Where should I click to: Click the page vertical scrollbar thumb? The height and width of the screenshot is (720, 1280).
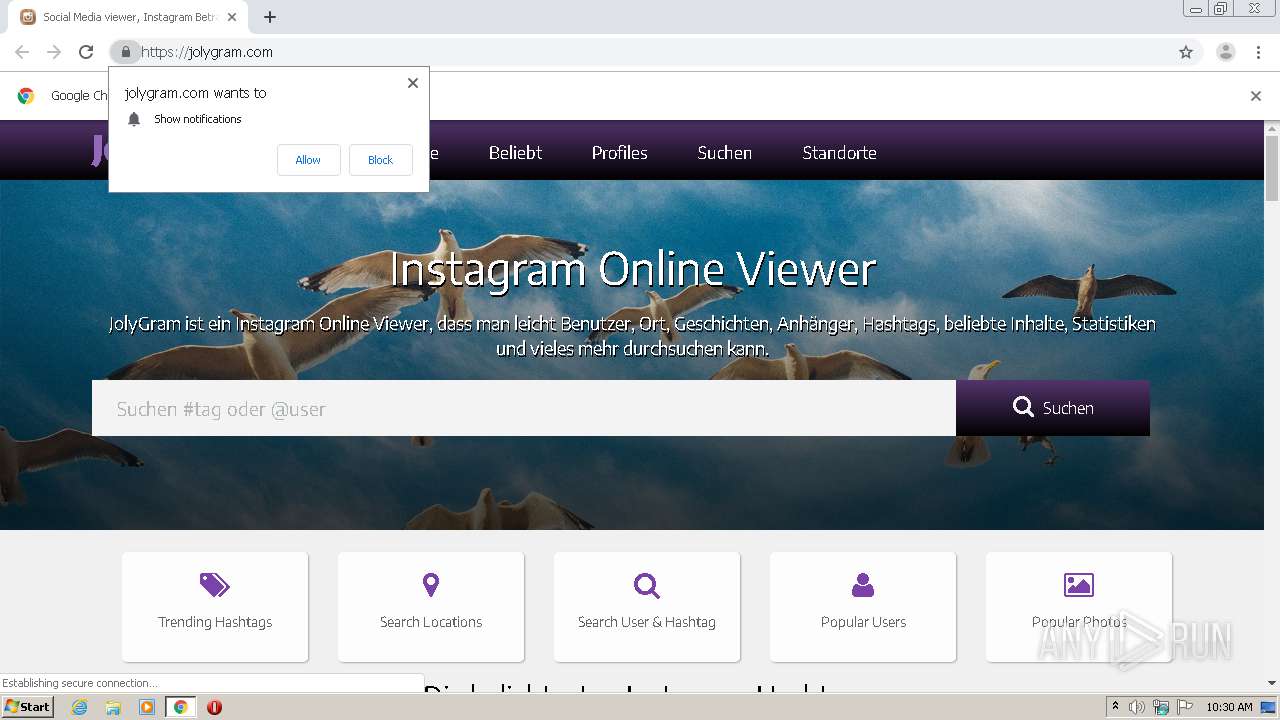click(1272, 168)
